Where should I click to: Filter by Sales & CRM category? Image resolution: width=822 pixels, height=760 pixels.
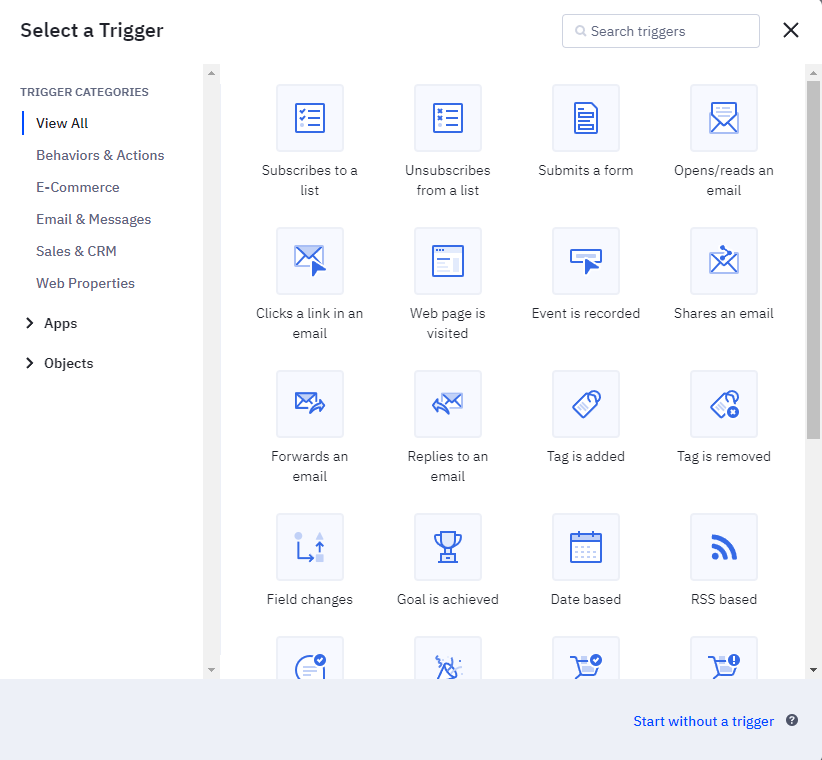pos(76,251)
